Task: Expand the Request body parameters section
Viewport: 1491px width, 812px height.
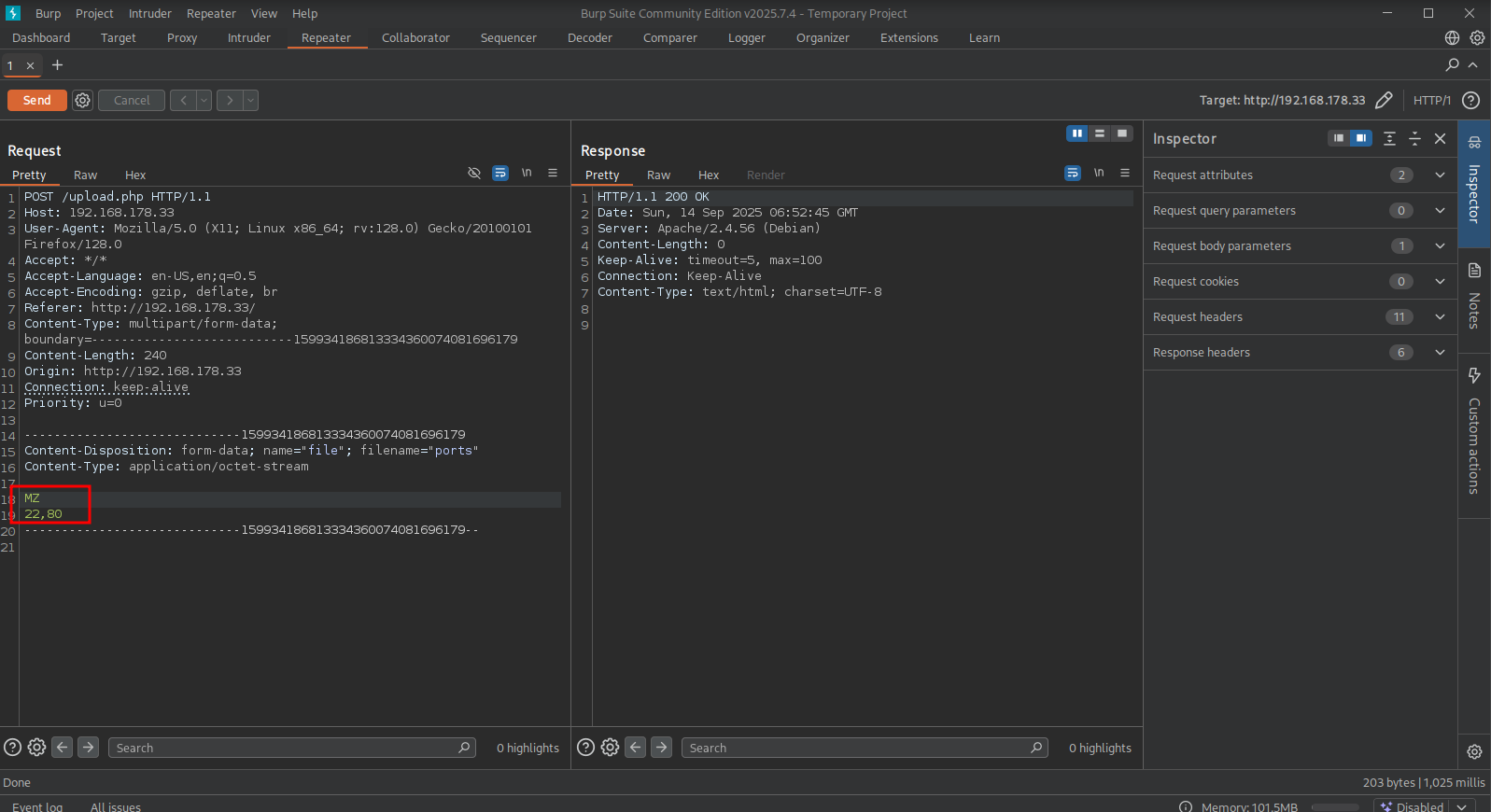Action: point(1440,246)
